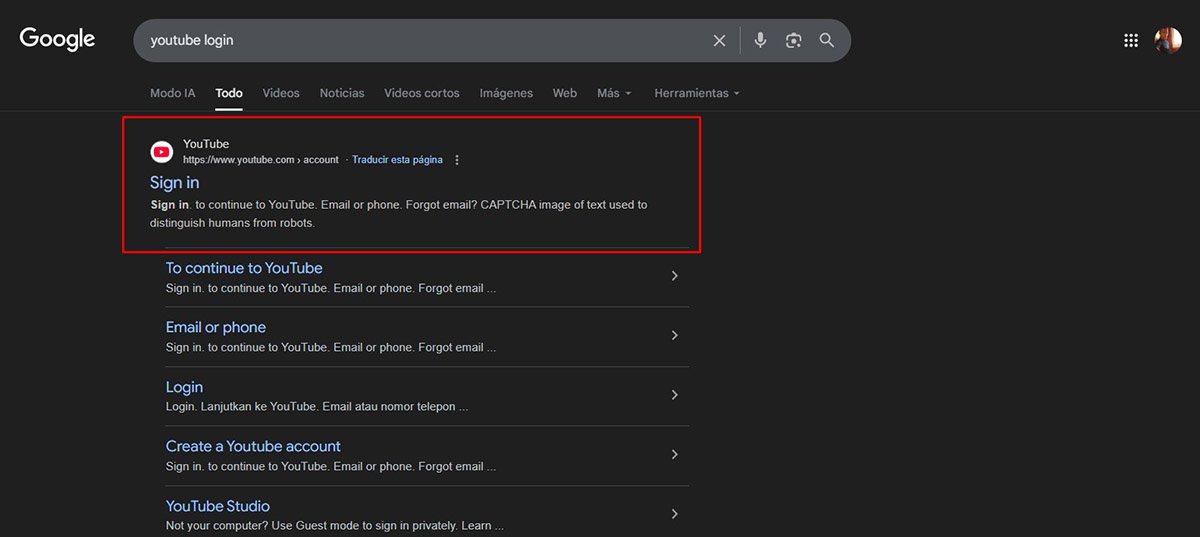Click the snippet starting 'Login. Lanjutkan ke YouTube'
This screenshot has width=1200, height=537.
tap(317, 407)
